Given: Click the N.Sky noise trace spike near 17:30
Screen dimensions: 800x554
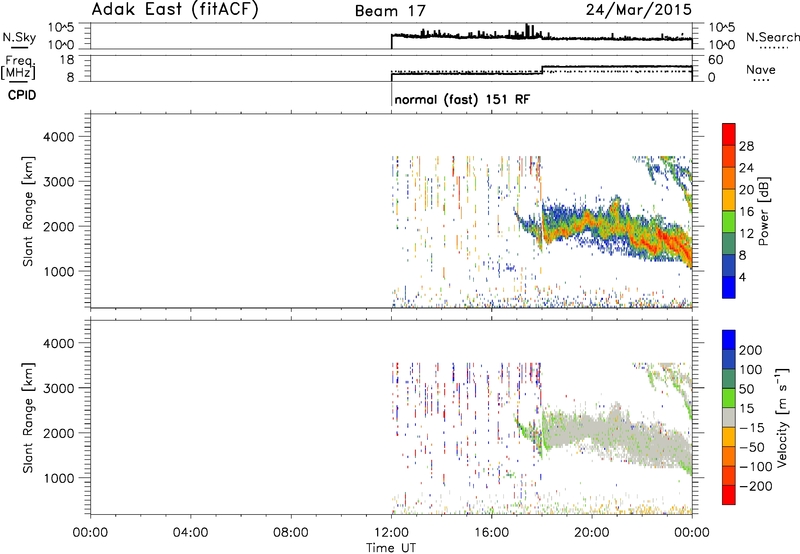Looking at the screenshot, I should point(528,30).
